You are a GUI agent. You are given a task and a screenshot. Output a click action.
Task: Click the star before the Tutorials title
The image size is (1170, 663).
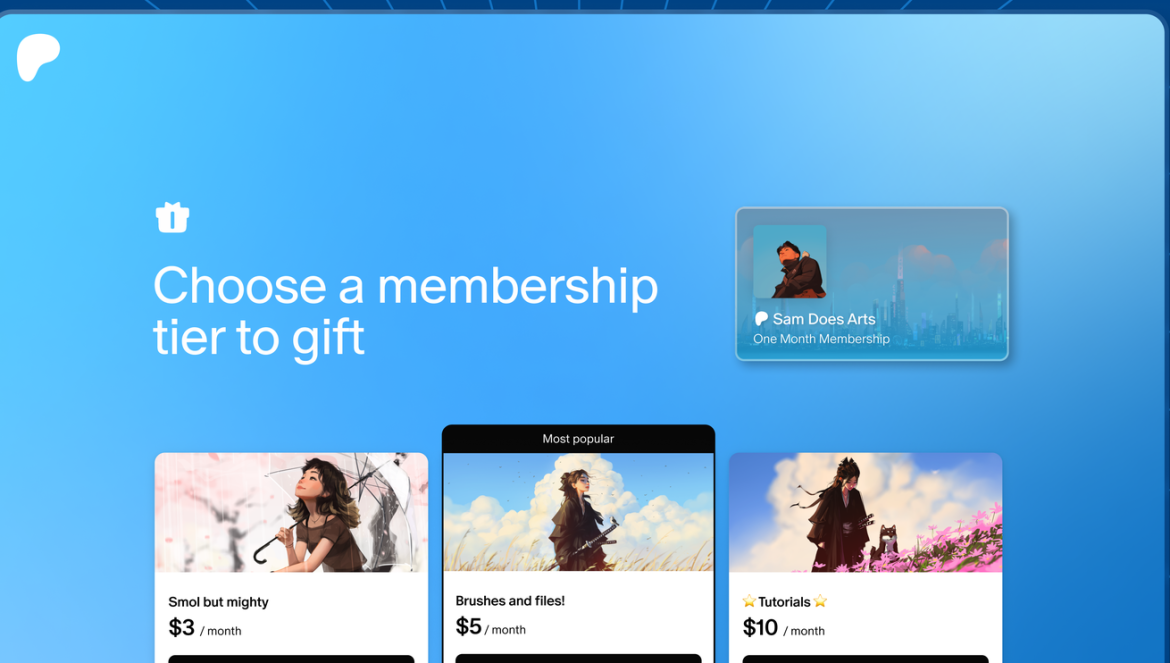(749, 601)
